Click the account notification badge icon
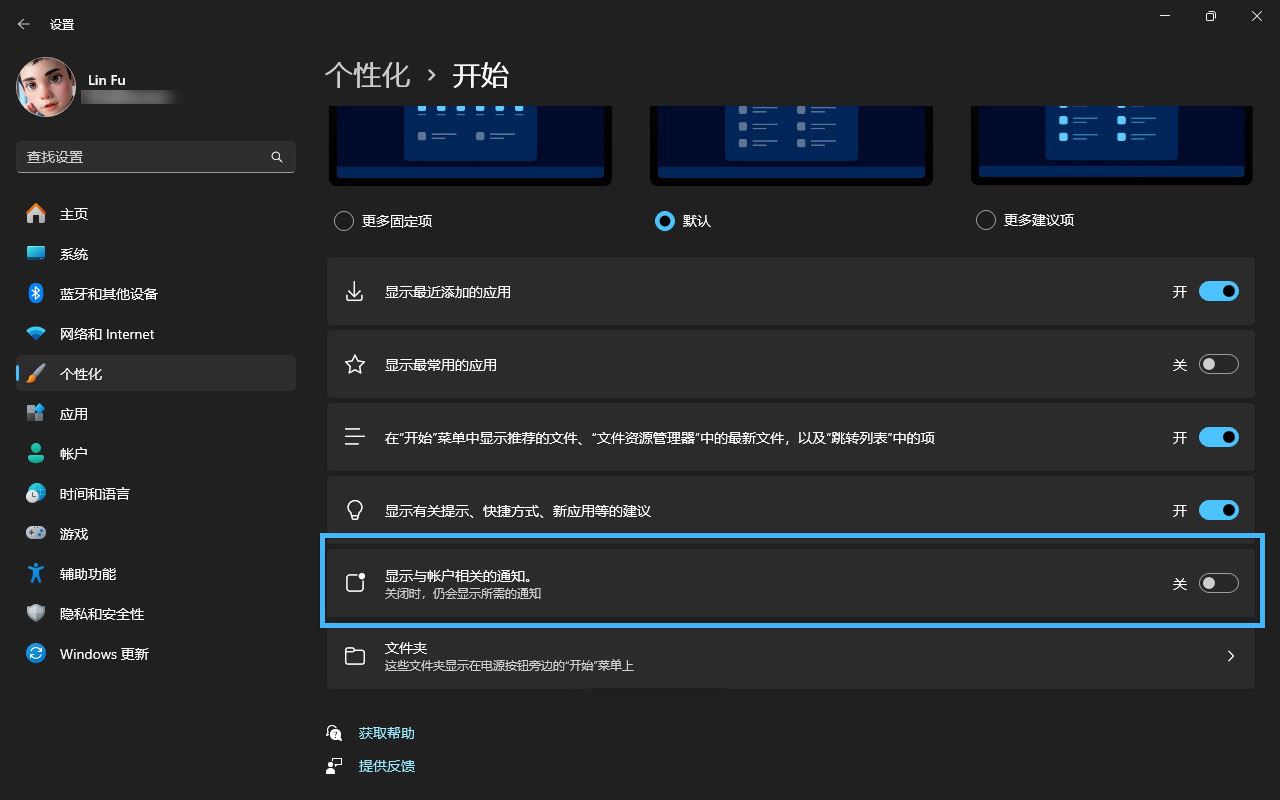The height and width of the screenshot is (800, 1280). coord(355,583)
